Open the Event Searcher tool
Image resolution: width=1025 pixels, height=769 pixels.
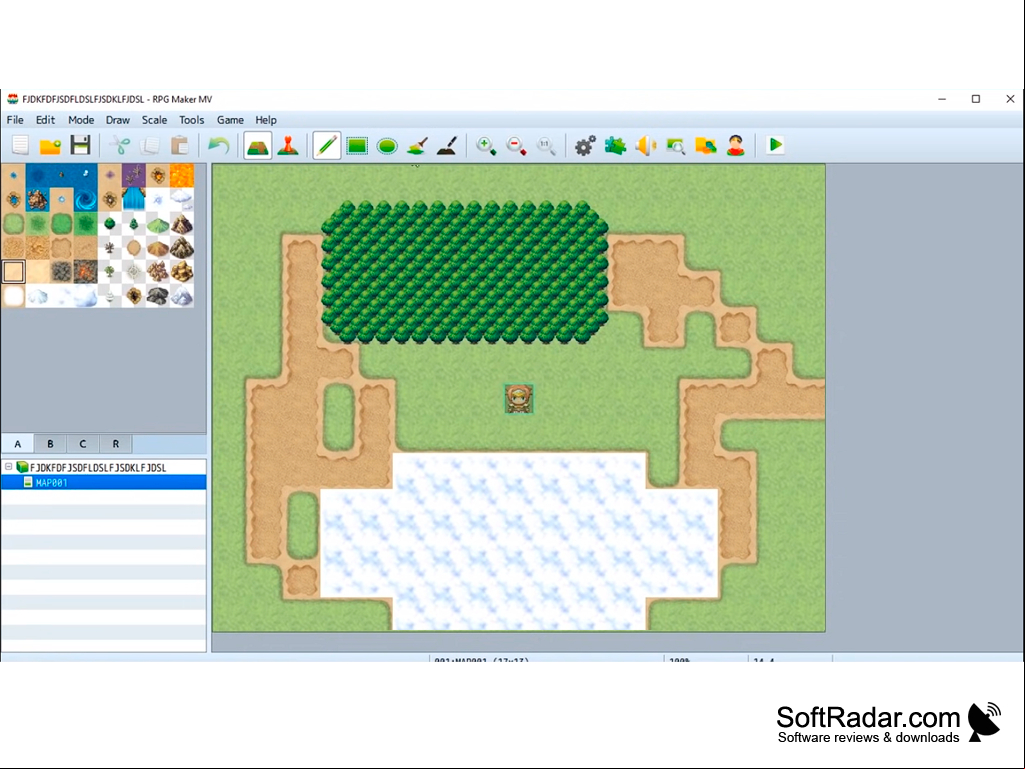(675, 145)
